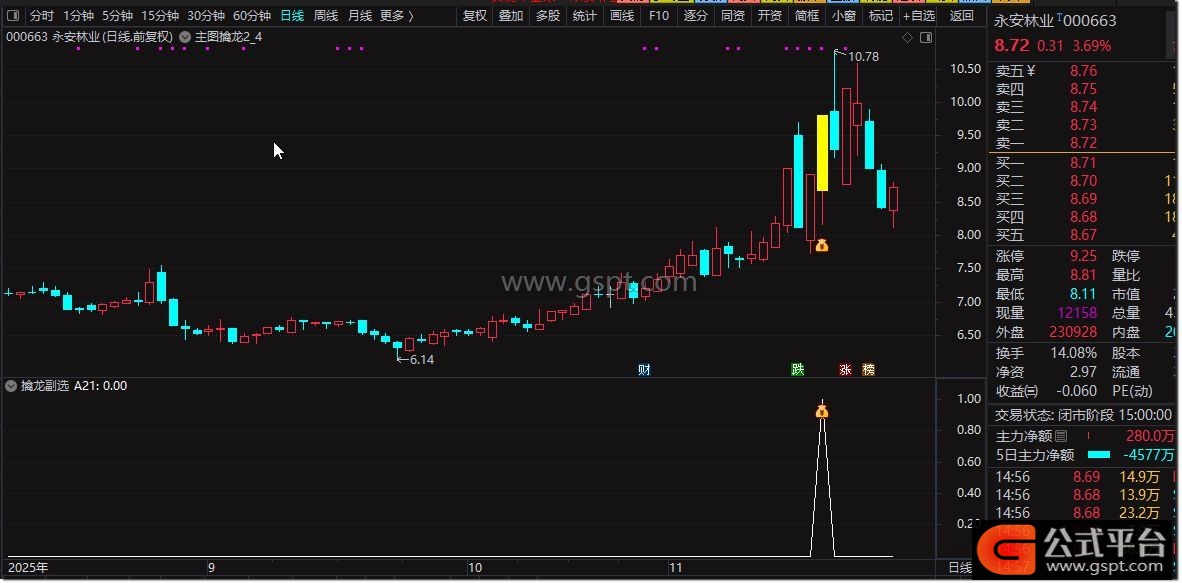Click the money bag signal on candlestick chart
Screen dimensions: 1182x583
(x=822, y=245)
